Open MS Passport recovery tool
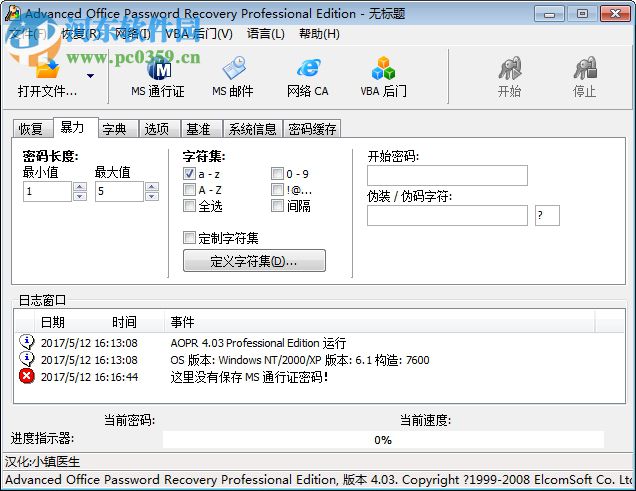 tap(158, 77)
